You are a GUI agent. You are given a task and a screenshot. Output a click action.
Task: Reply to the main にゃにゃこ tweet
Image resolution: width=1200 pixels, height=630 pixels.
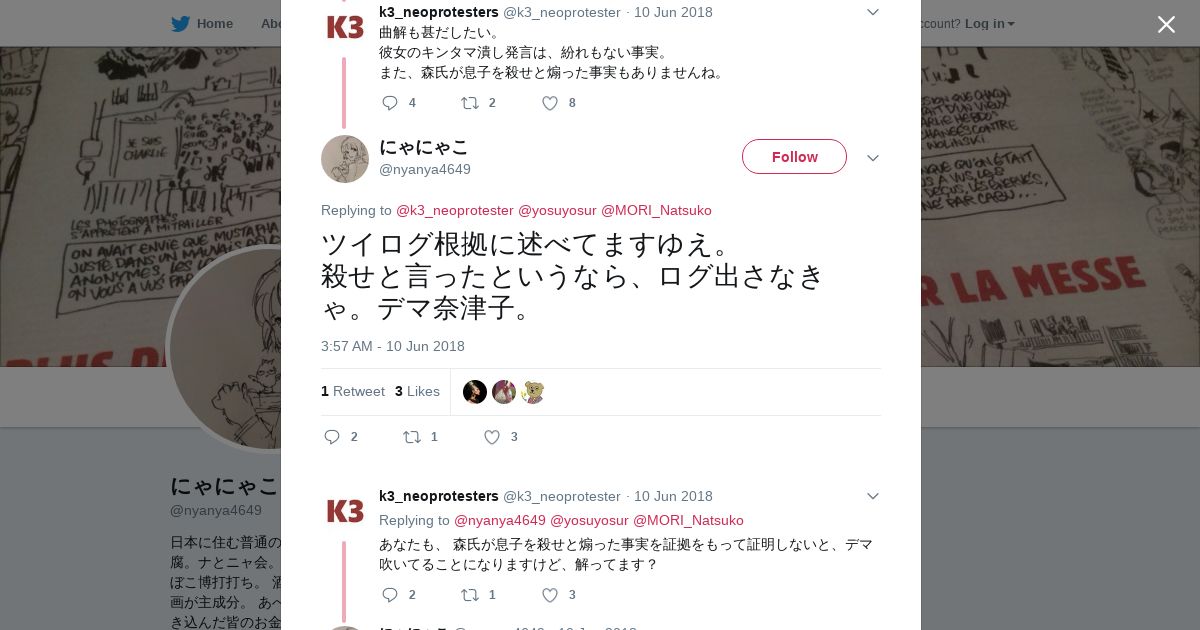pyautogui.click(x=333, y=437)
